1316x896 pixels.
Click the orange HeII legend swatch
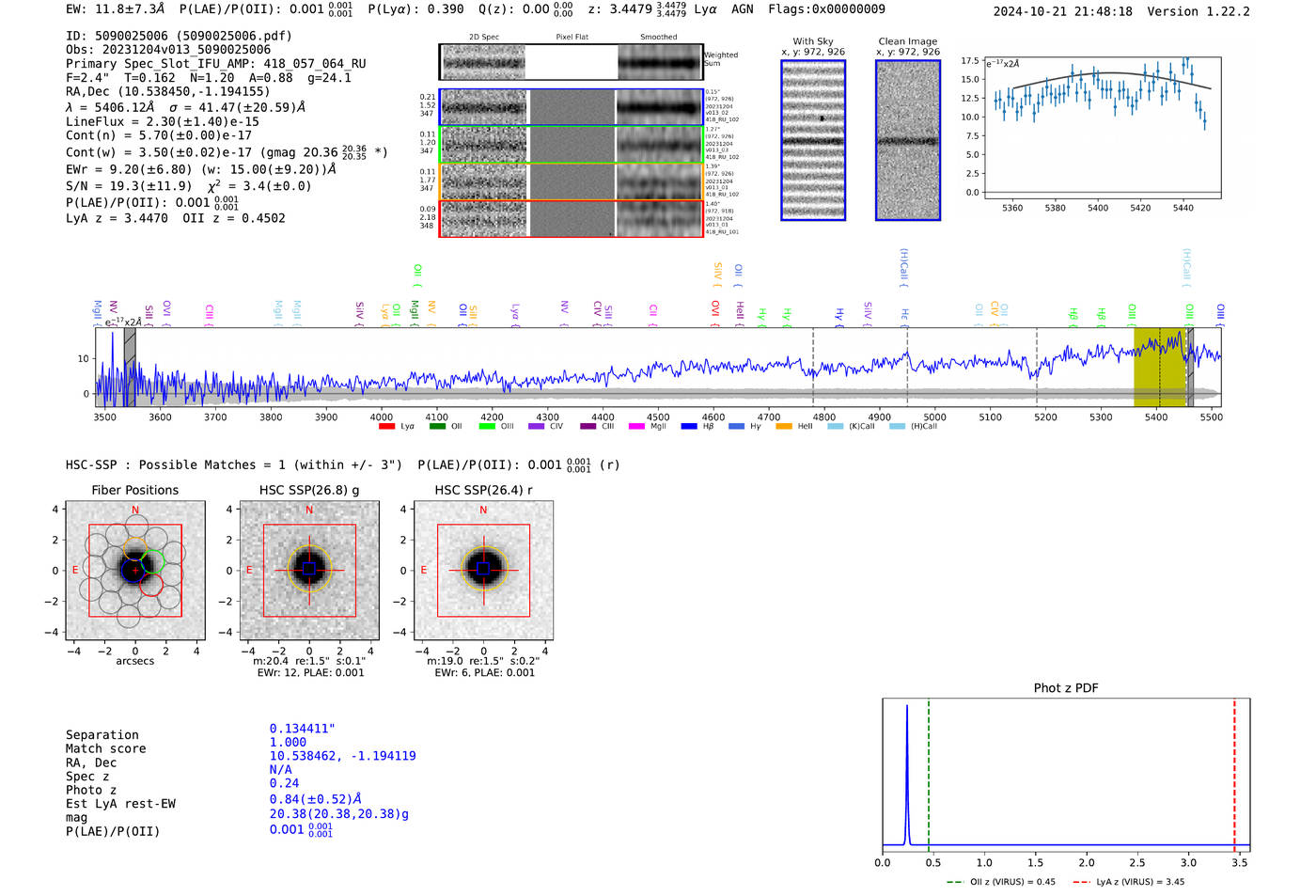[x=784, y=426]
